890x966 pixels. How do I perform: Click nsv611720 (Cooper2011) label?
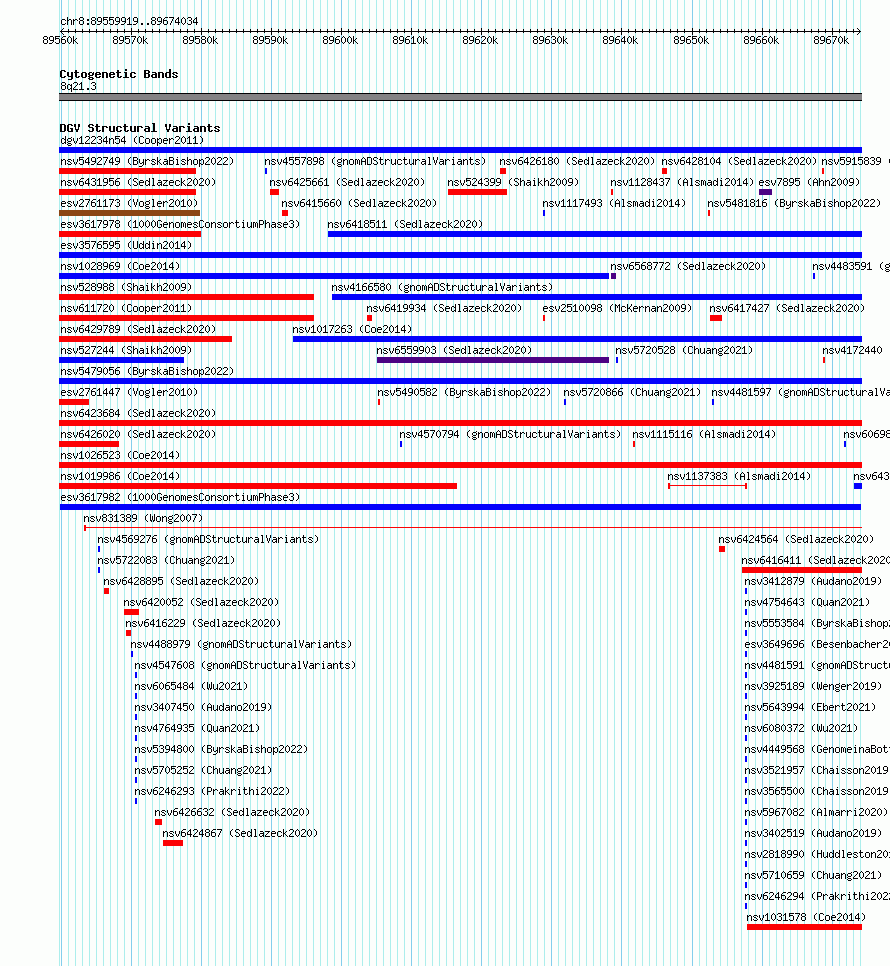(x=126, y=308)
